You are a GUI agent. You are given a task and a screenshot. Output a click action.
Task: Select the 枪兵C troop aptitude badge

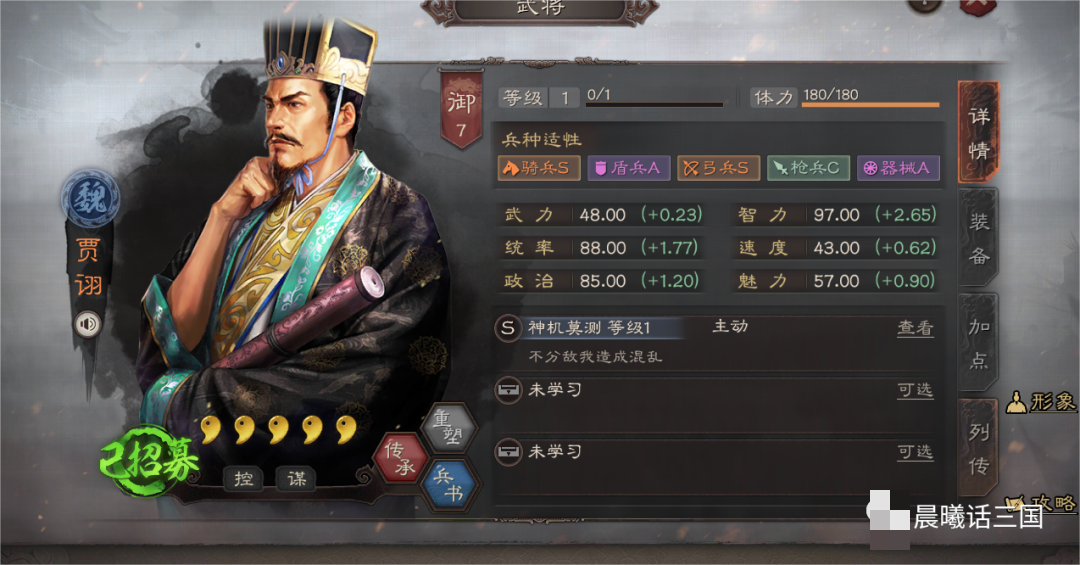point(808,168)
